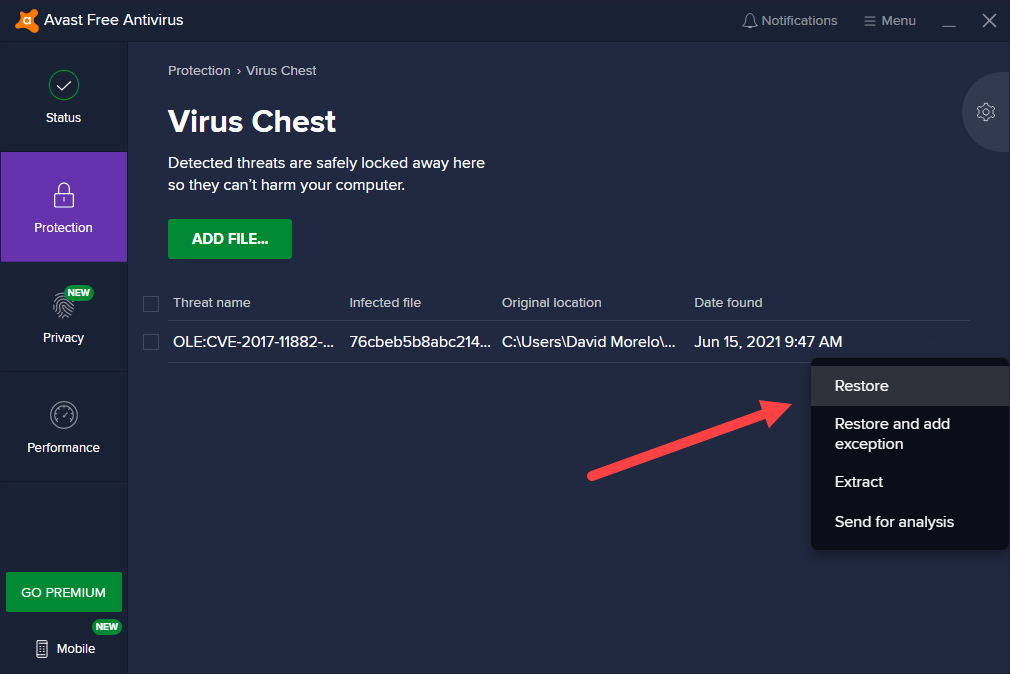The width and height of the screenshot is (1010, 674).
Task: Tick the select-all checkbox in header
Action: (151, 303)
